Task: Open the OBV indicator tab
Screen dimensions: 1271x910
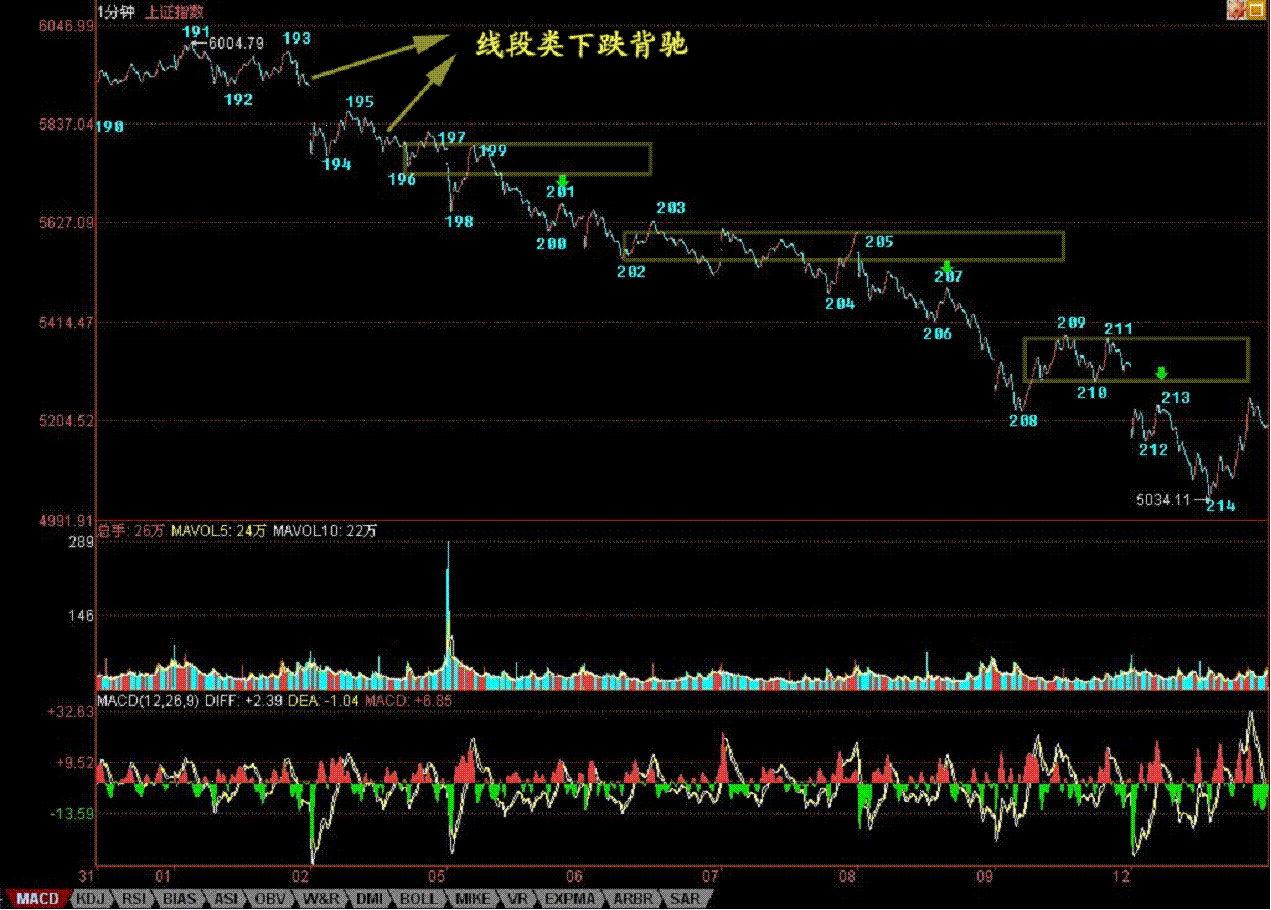Action: 271,899
